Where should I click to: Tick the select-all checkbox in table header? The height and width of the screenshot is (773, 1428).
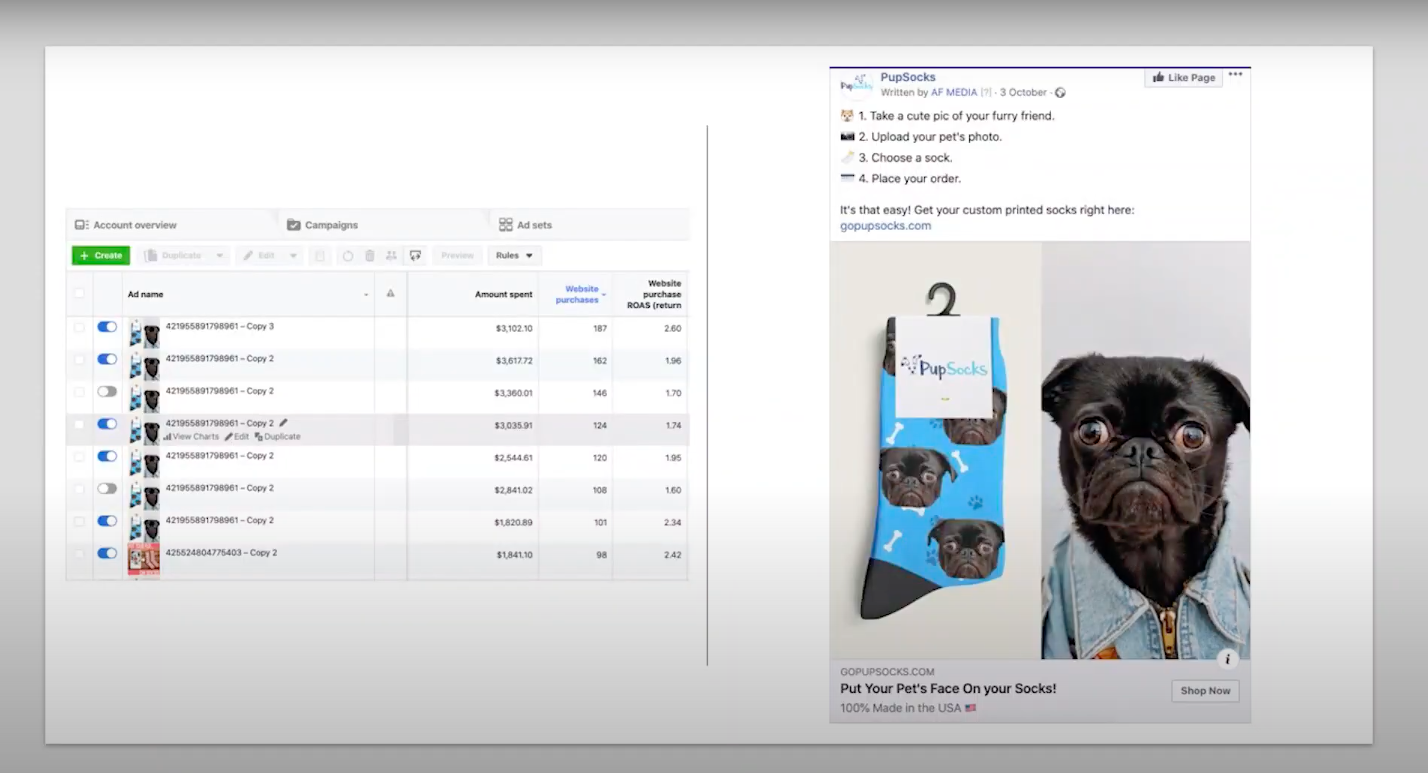(79, 294)
